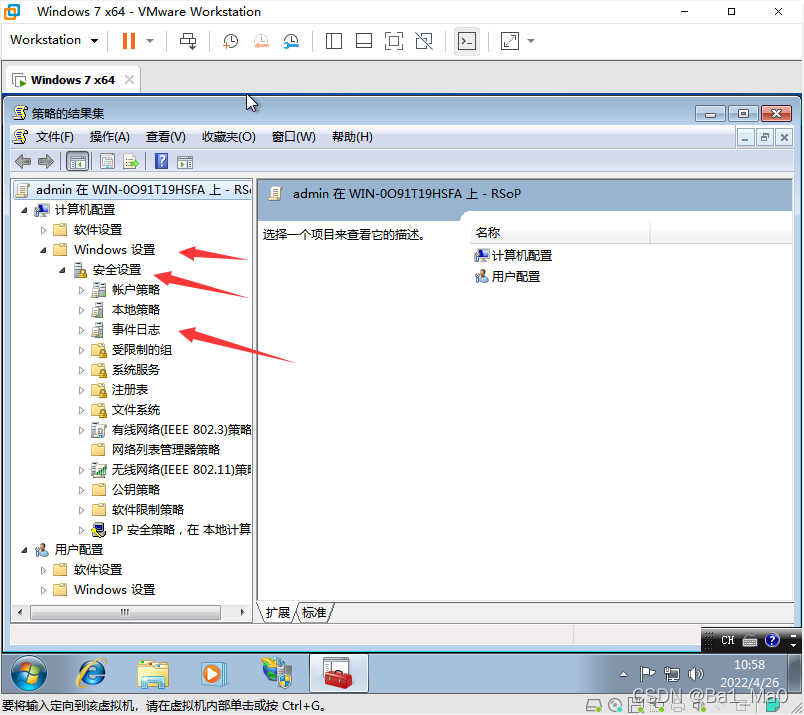Enter full screen mode icon
804x715 pixels.
pos(394,41)
